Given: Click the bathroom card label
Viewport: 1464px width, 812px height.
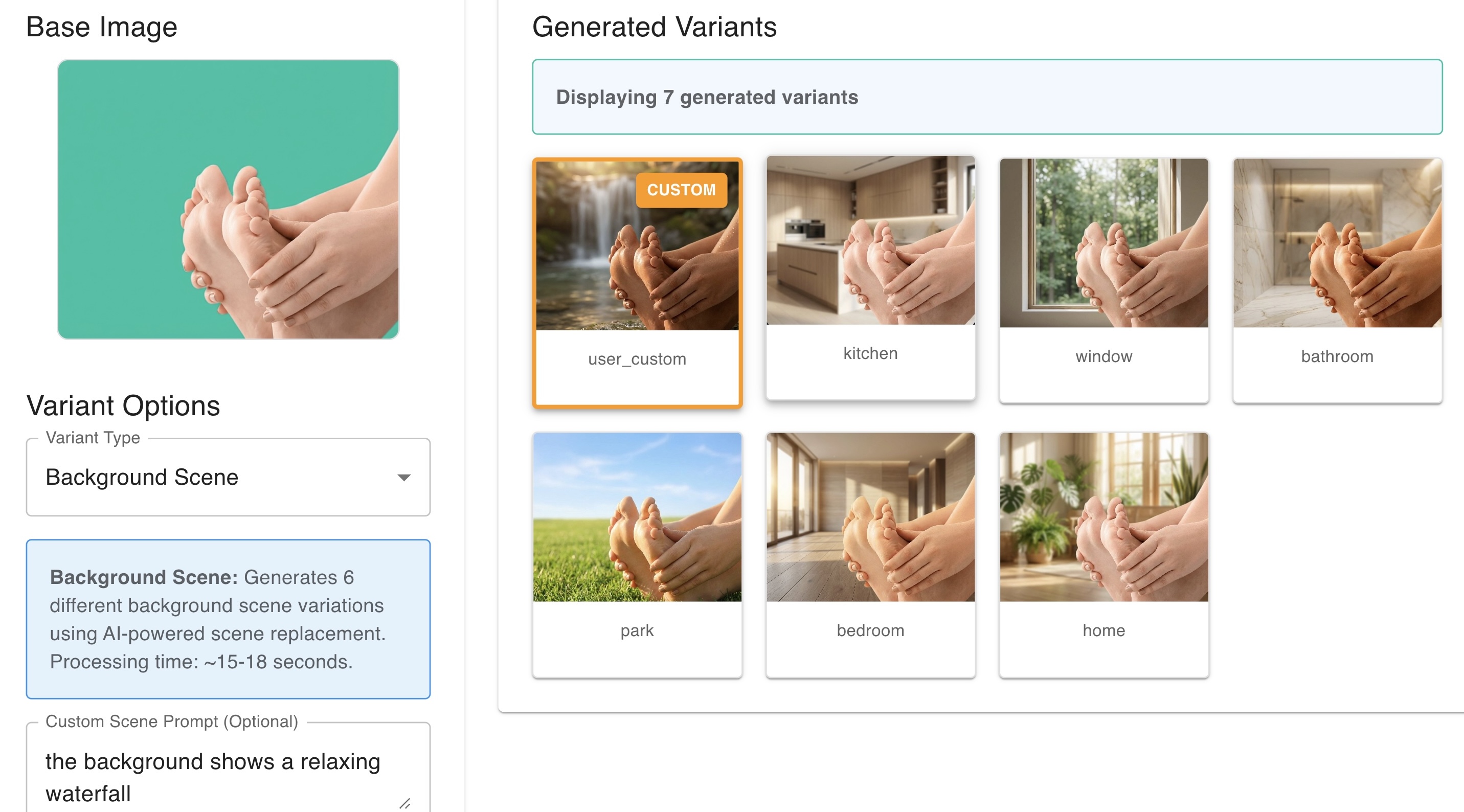Looking at the screenshot, I should coord(1337,356).
